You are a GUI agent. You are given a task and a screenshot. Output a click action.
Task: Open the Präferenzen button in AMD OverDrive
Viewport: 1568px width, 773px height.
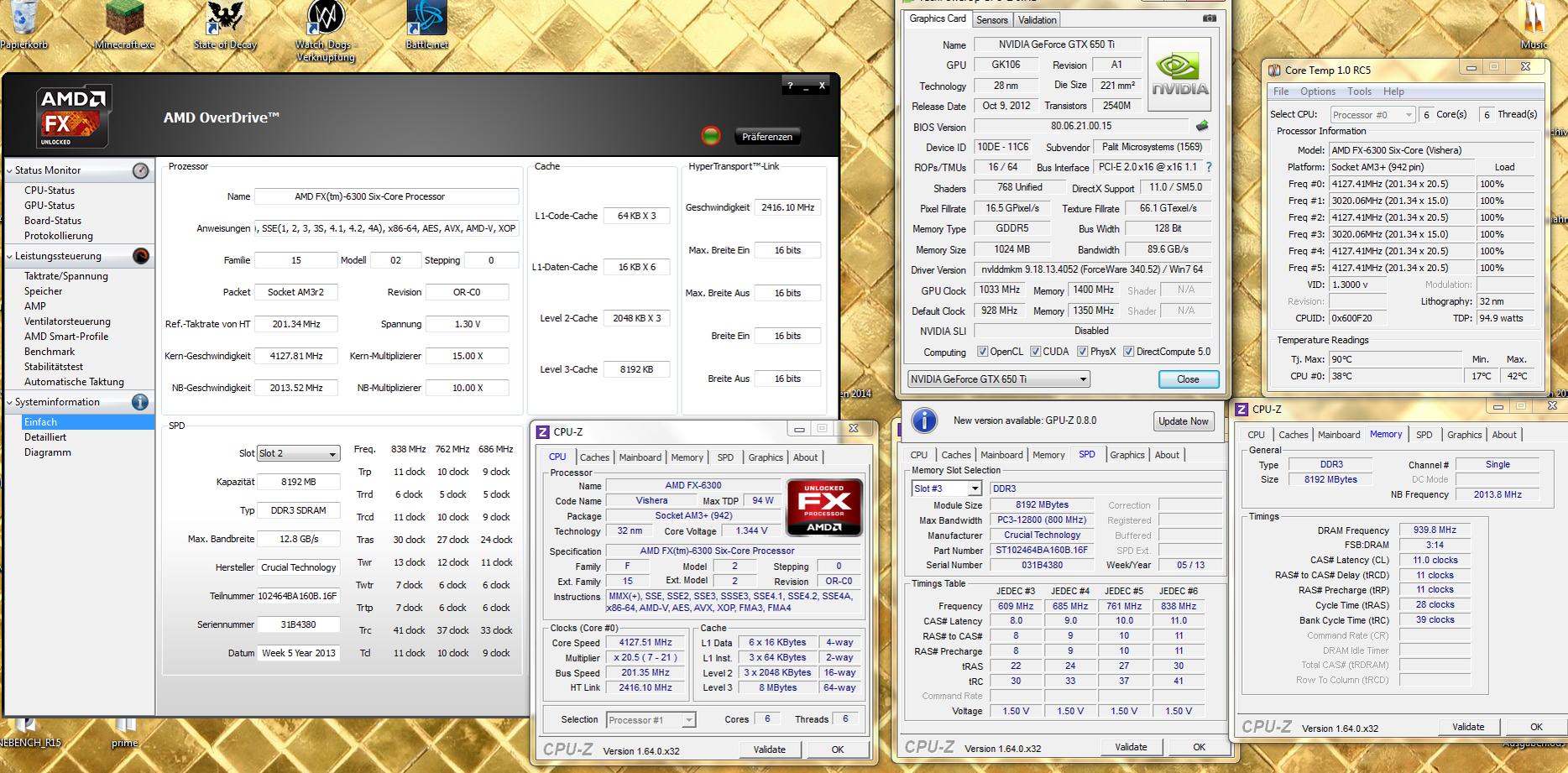767,137
